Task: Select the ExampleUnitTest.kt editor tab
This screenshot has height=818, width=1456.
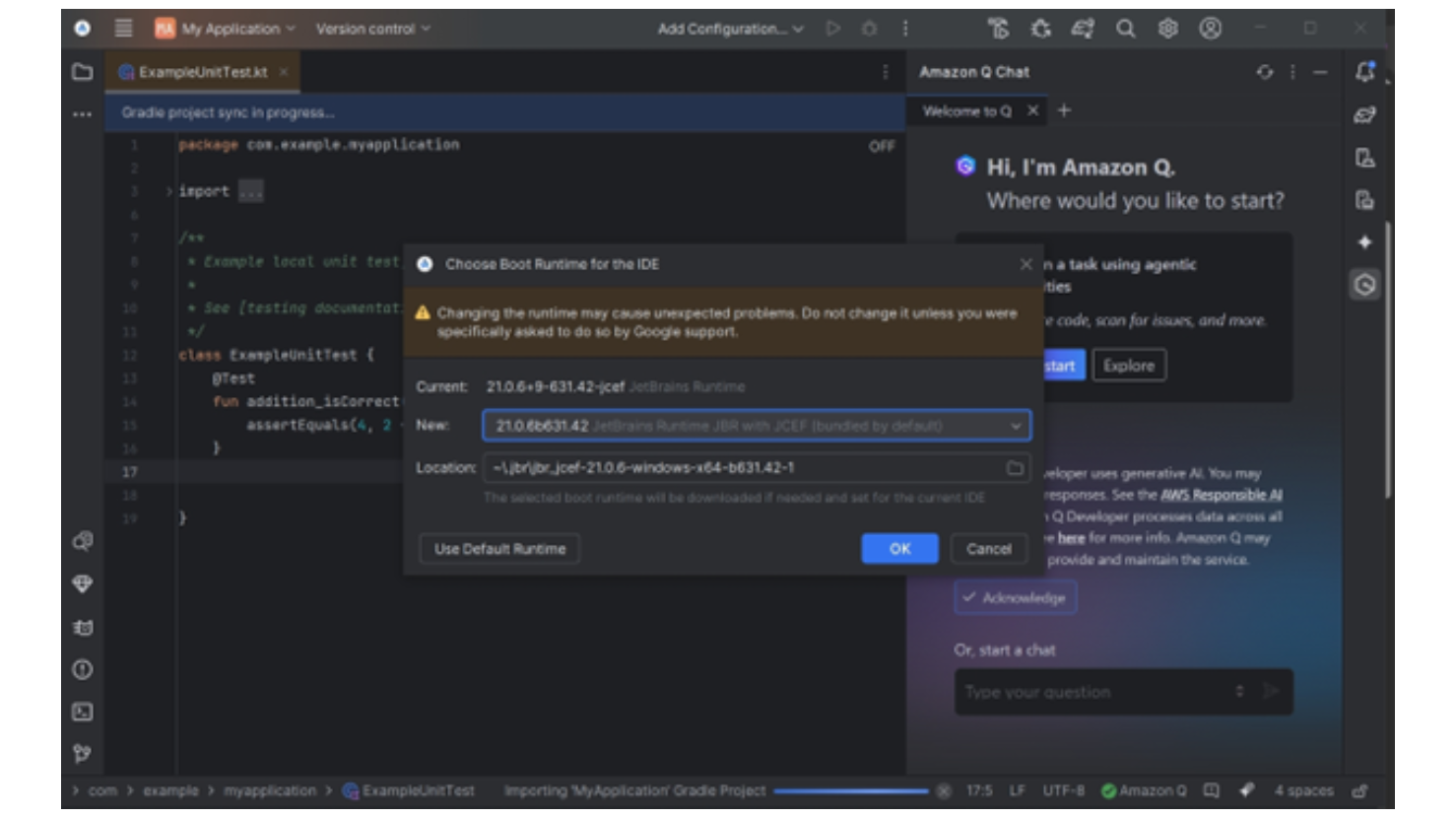Action: [202, 72]
